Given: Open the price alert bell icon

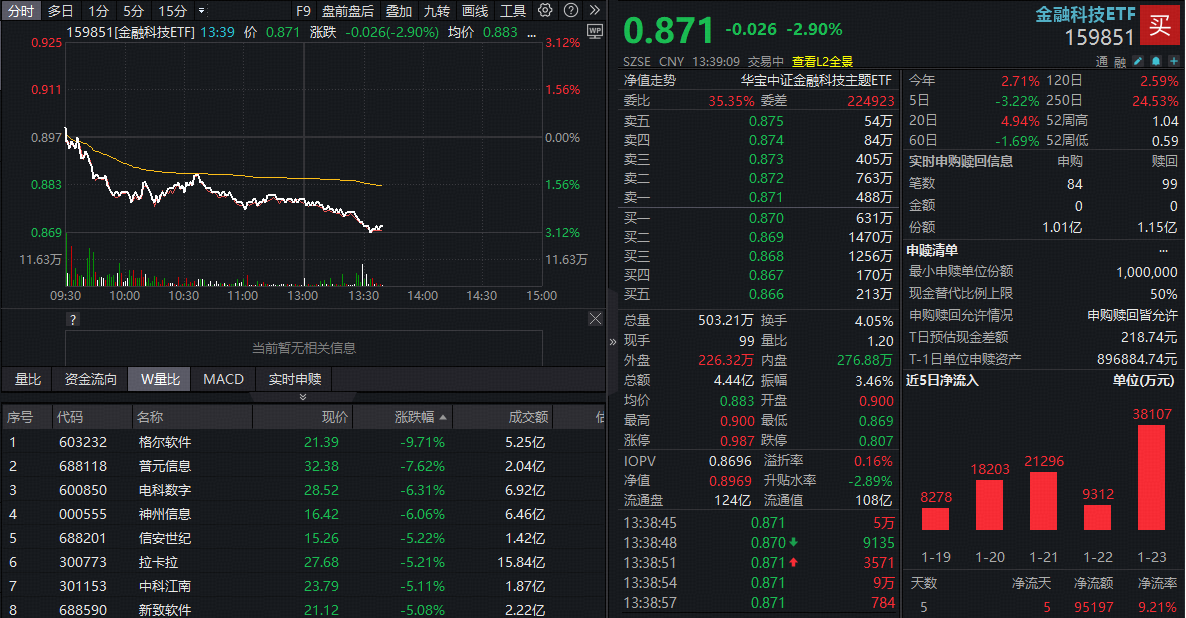Looking at the screenshot, I should [x=1155, y=61].
